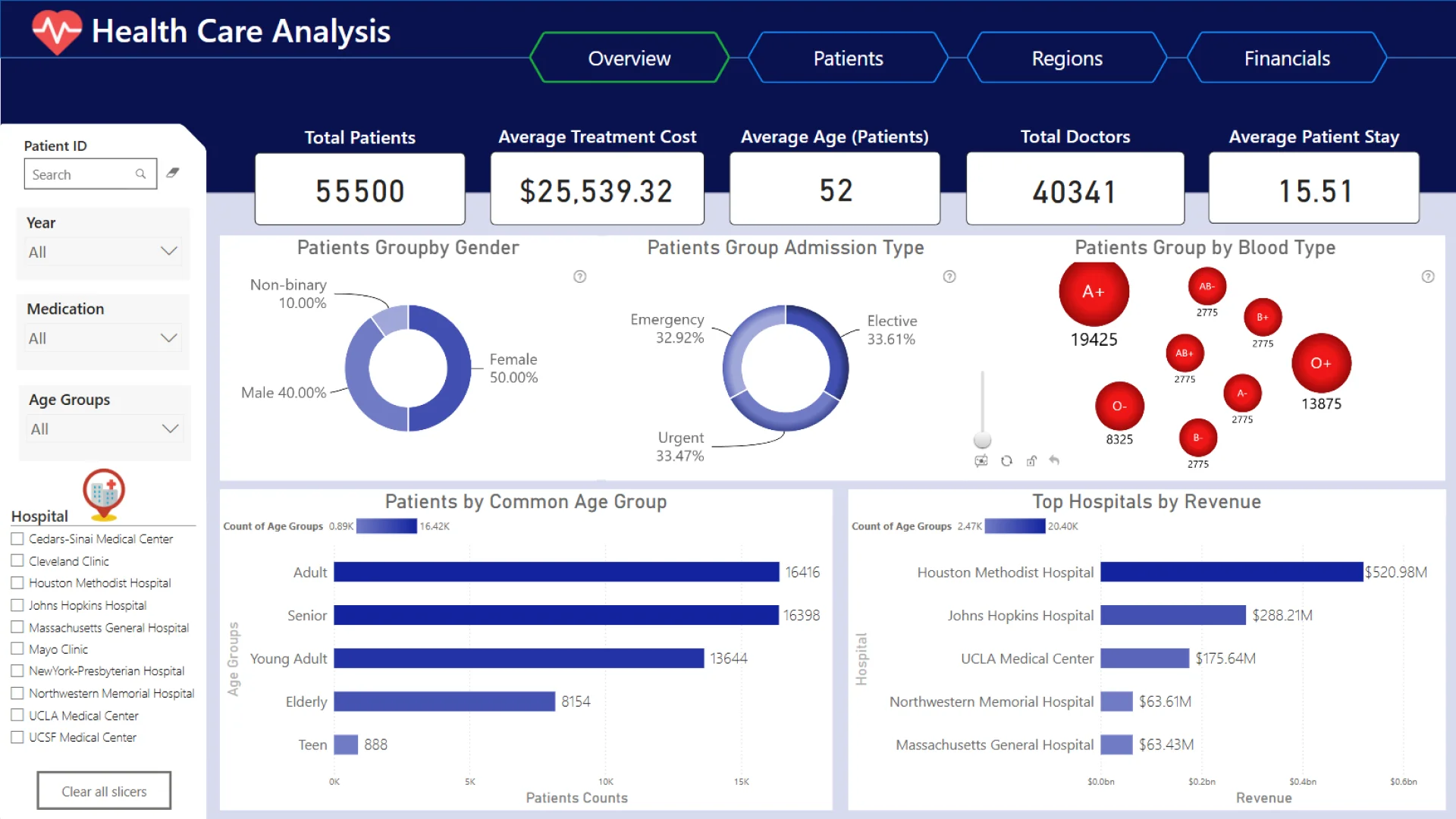This screenshot has width=1456, height=819.
Task: Go to the Financials tab
Action: pyautogui.click(x=1287, y=58)
